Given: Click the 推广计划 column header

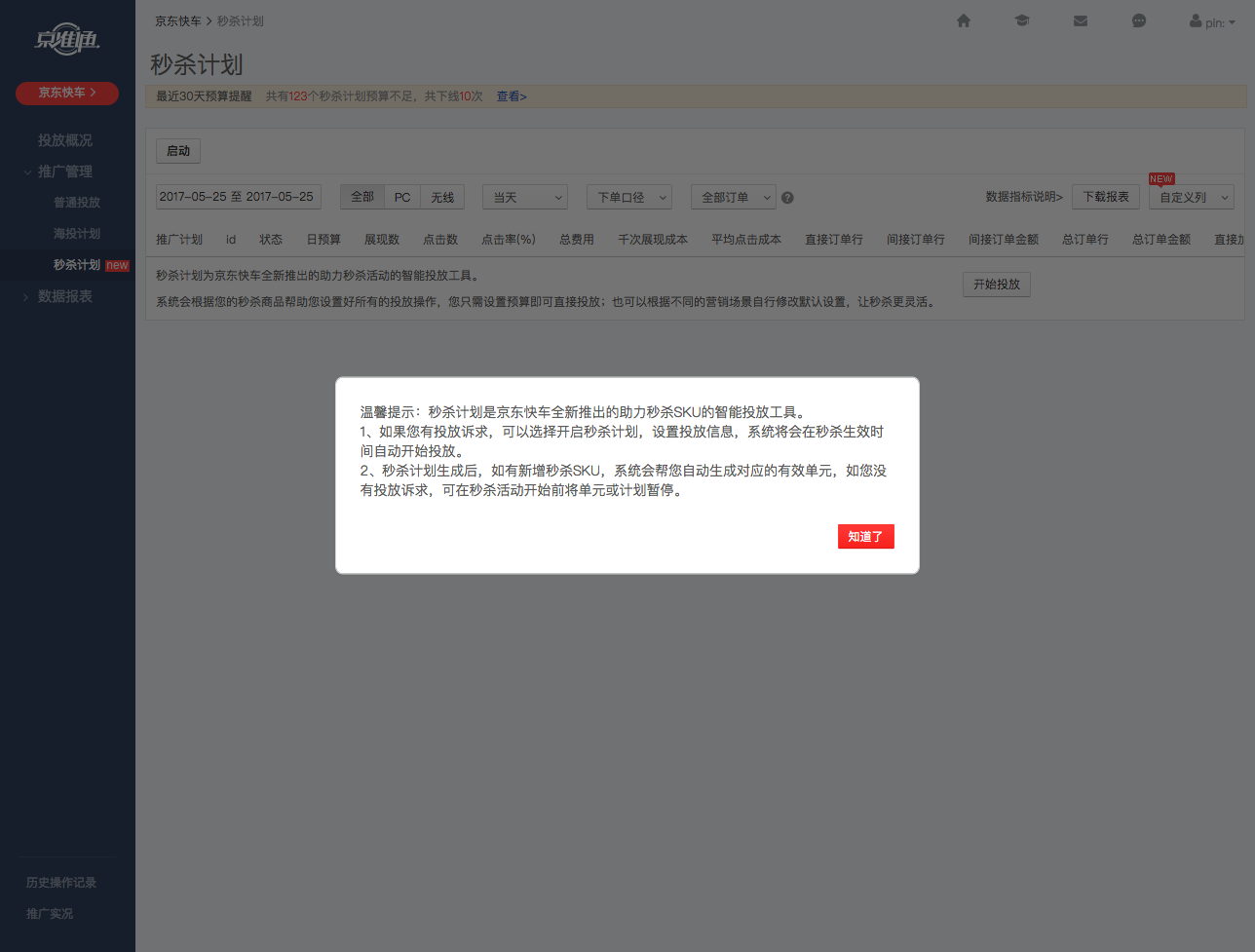Looking at the screenshot, I should click(x=179, y=240).
